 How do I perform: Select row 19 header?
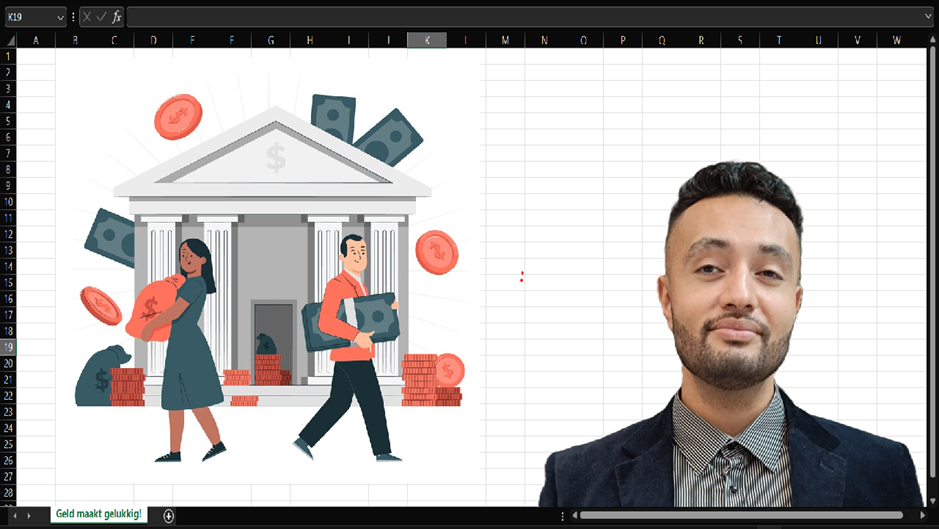click(9, 347)
